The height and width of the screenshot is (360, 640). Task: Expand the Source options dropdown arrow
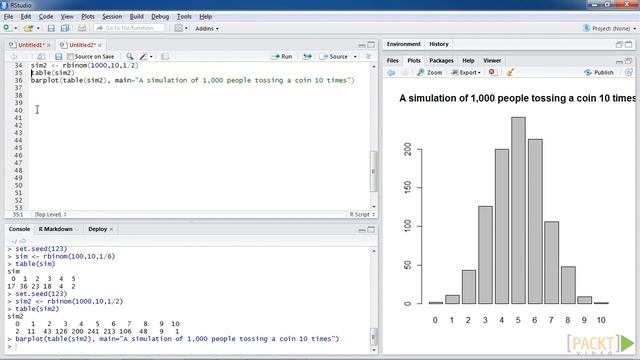point(355,57)
